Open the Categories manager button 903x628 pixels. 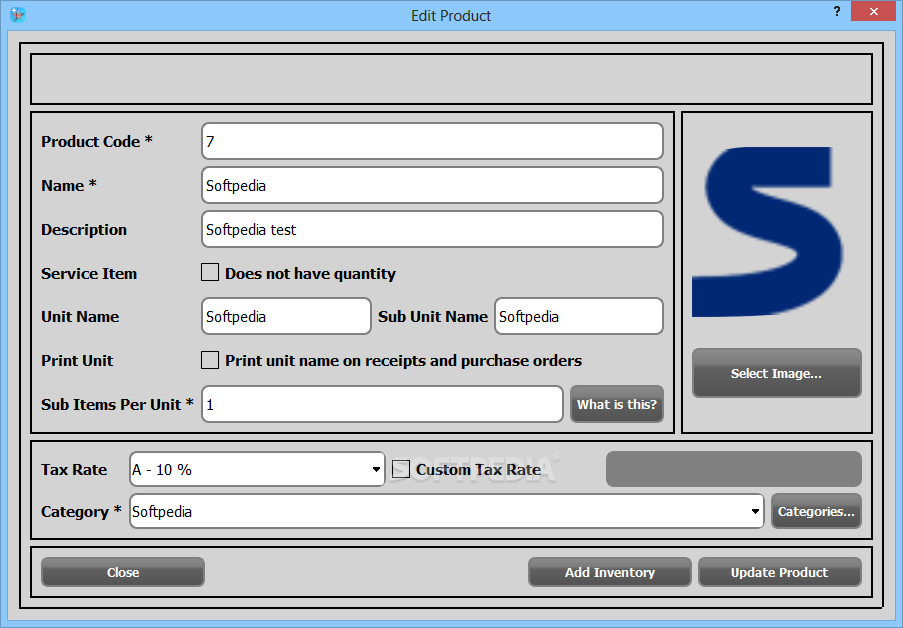(x=816, y=511)
